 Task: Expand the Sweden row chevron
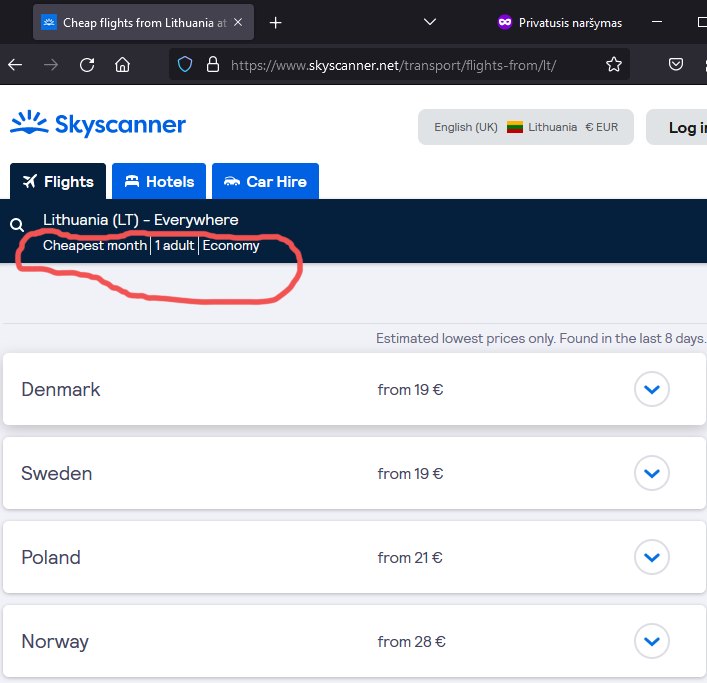[x=652, y=473]
